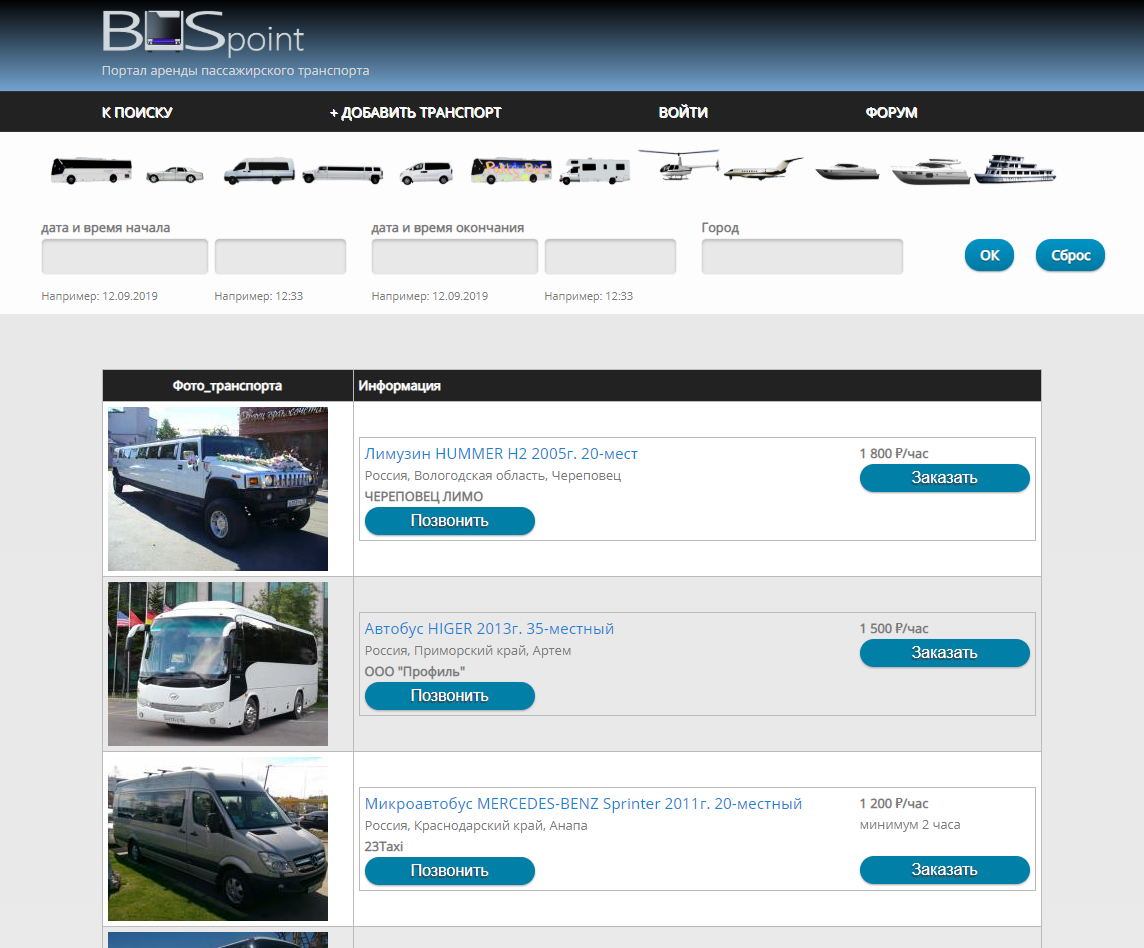
Task: Click the 23Taxi company name
Action: click(x=384, y=847)
